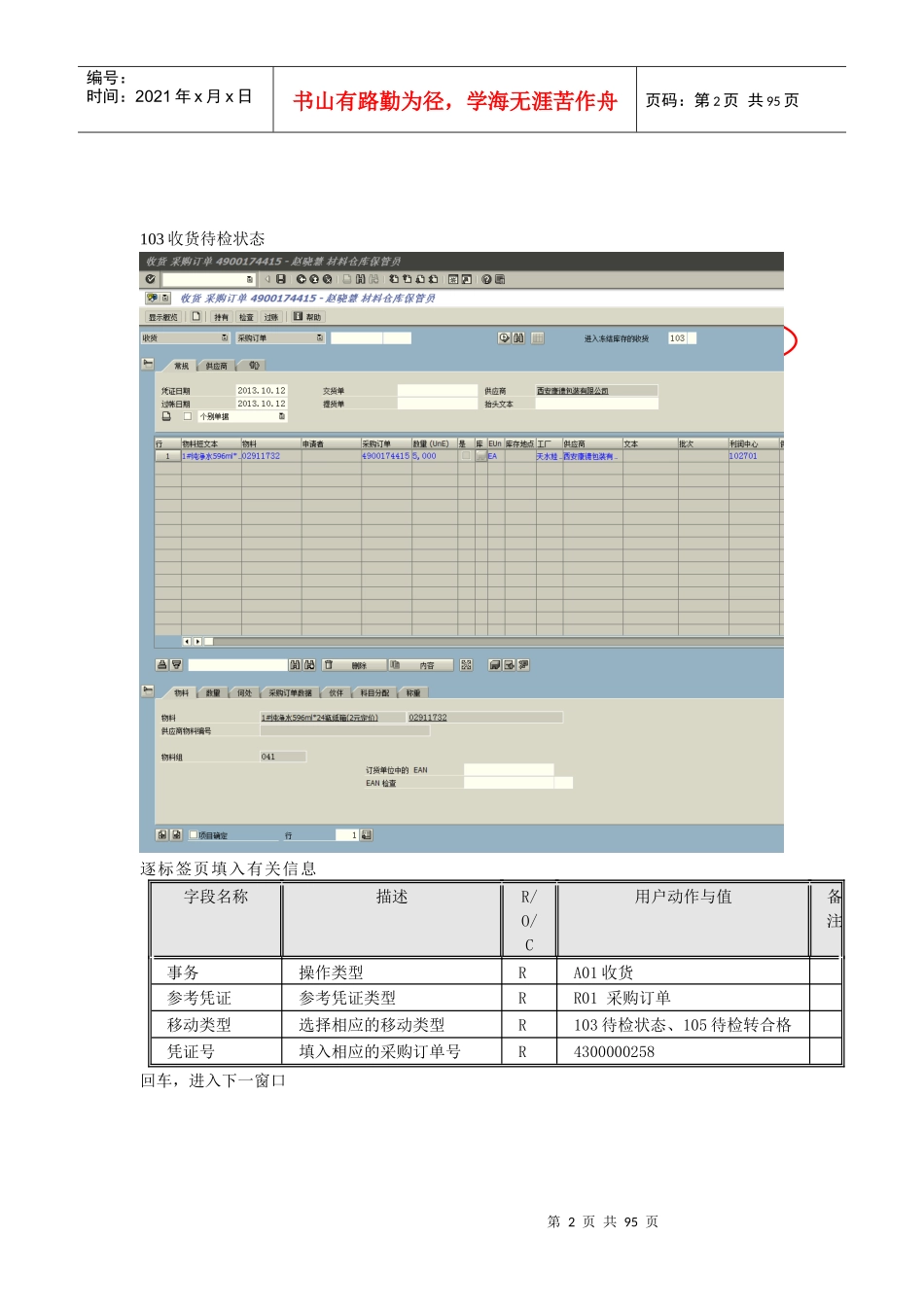Image resolution: width=924 pixels, height=1307 pixels.
Task: Click the printer icon in item toolbar
Action: tap(161, 665)
